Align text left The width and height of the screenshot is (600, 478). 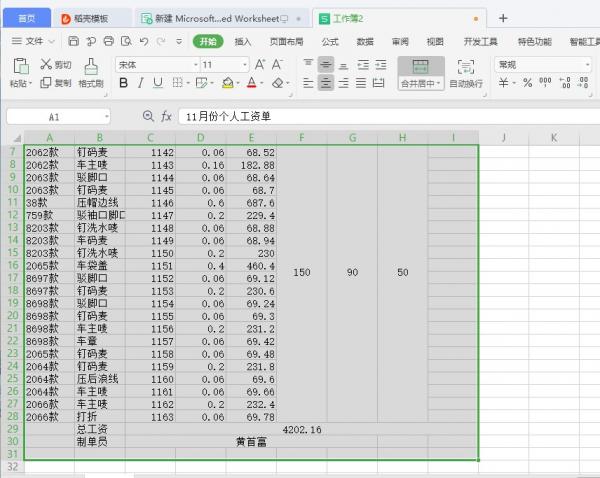pos(308,83)
